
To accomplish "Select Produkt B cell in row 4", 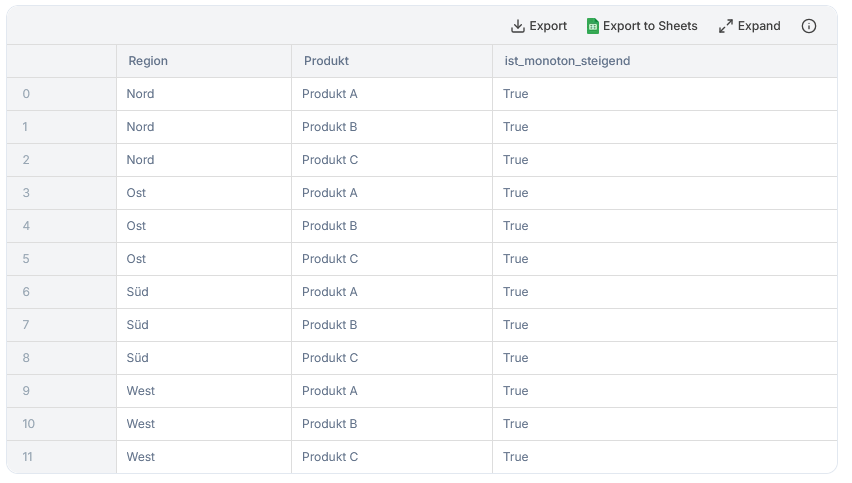I will [x=329, y=226].
